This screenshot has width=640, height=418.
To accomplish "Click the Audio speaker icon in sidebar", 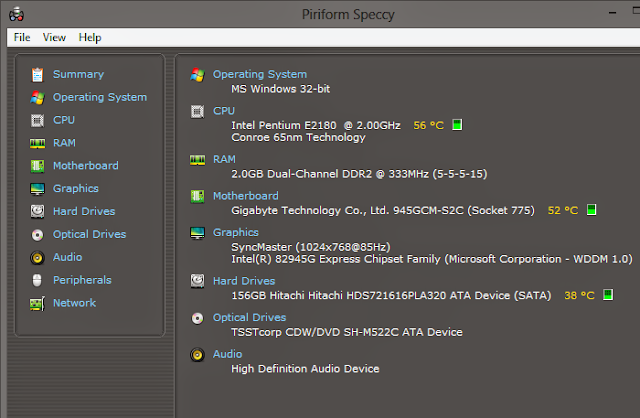I will [x=37, y=258].
